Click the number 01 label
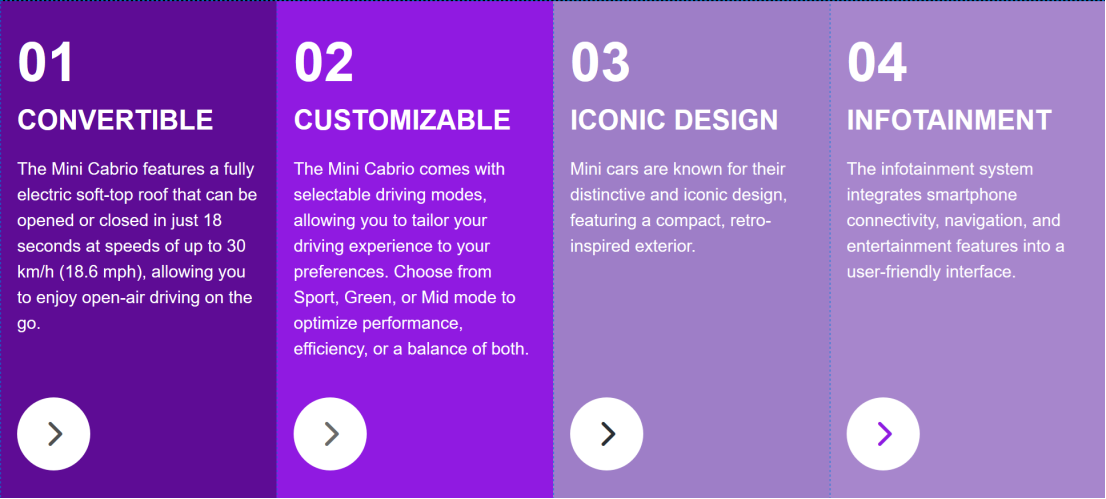Viewport: 1106px width, 499px height. pyautogui.click(x=46, y=63)
